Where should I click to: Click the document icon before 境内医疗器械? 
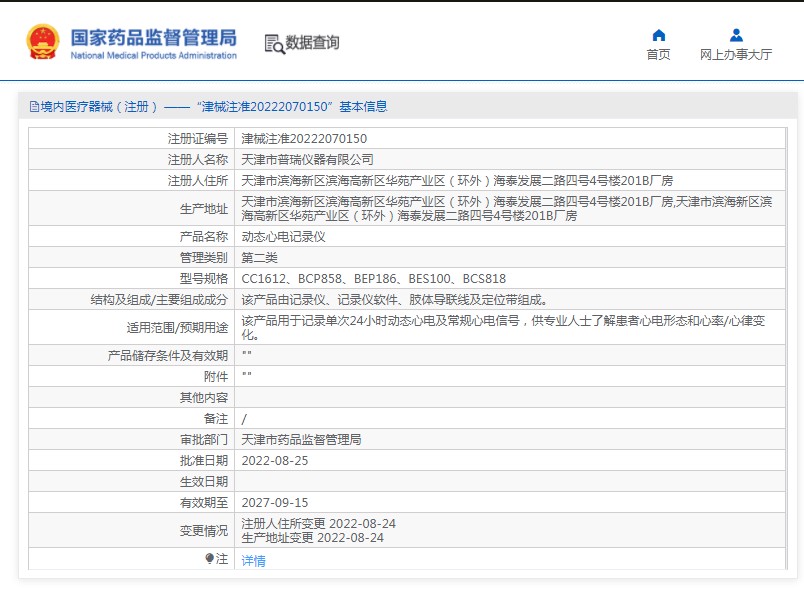pos(34,107)
